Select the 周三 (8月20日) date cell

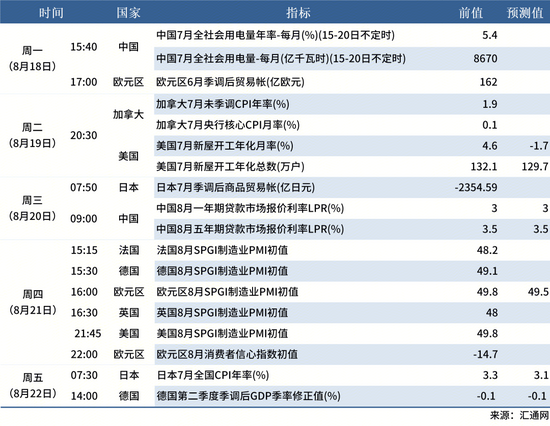click(x=32, y=208)
